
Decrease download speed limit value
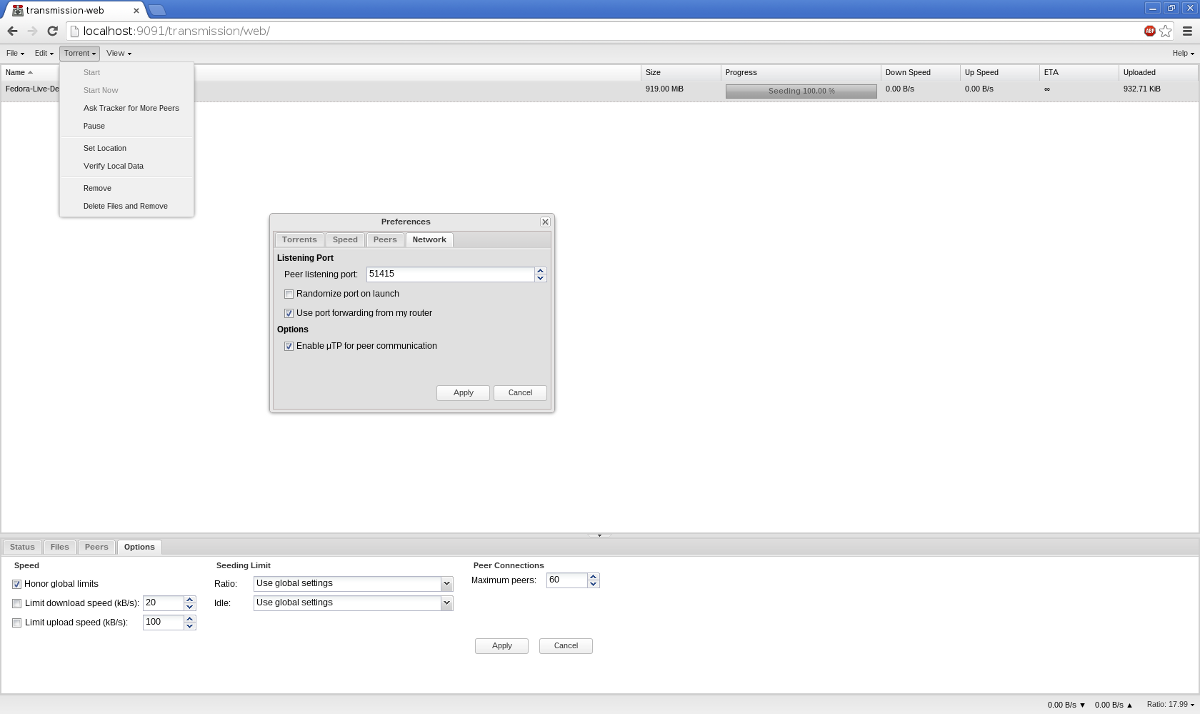190,607
